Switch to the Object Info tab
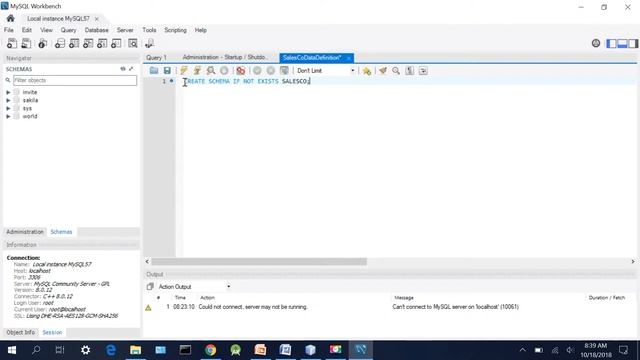The image size is (640, 360). pyautogui.click(x=20, y=332)
